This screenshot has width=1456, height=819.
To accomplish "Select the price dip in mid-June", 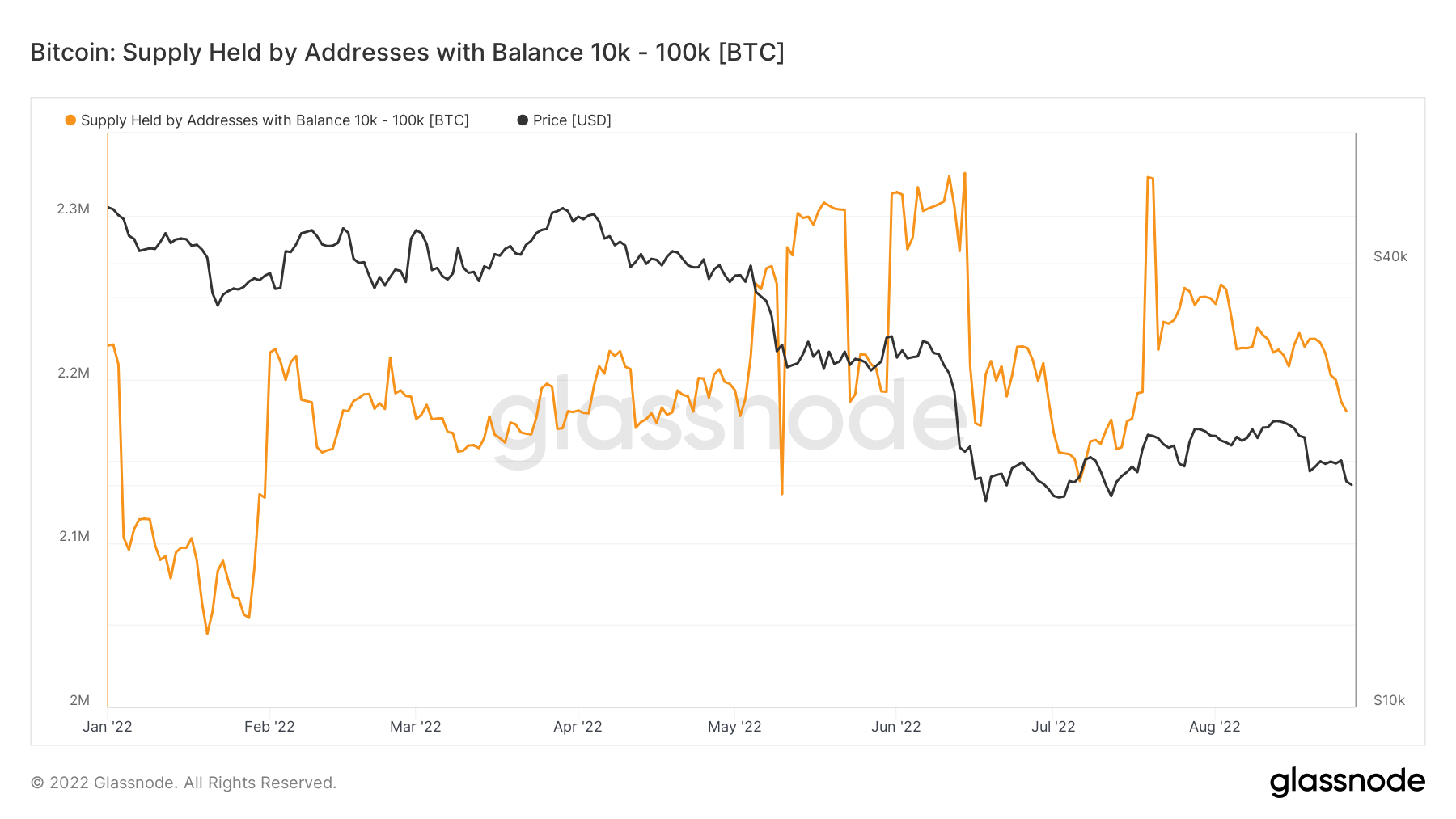I will coord(987,501).
